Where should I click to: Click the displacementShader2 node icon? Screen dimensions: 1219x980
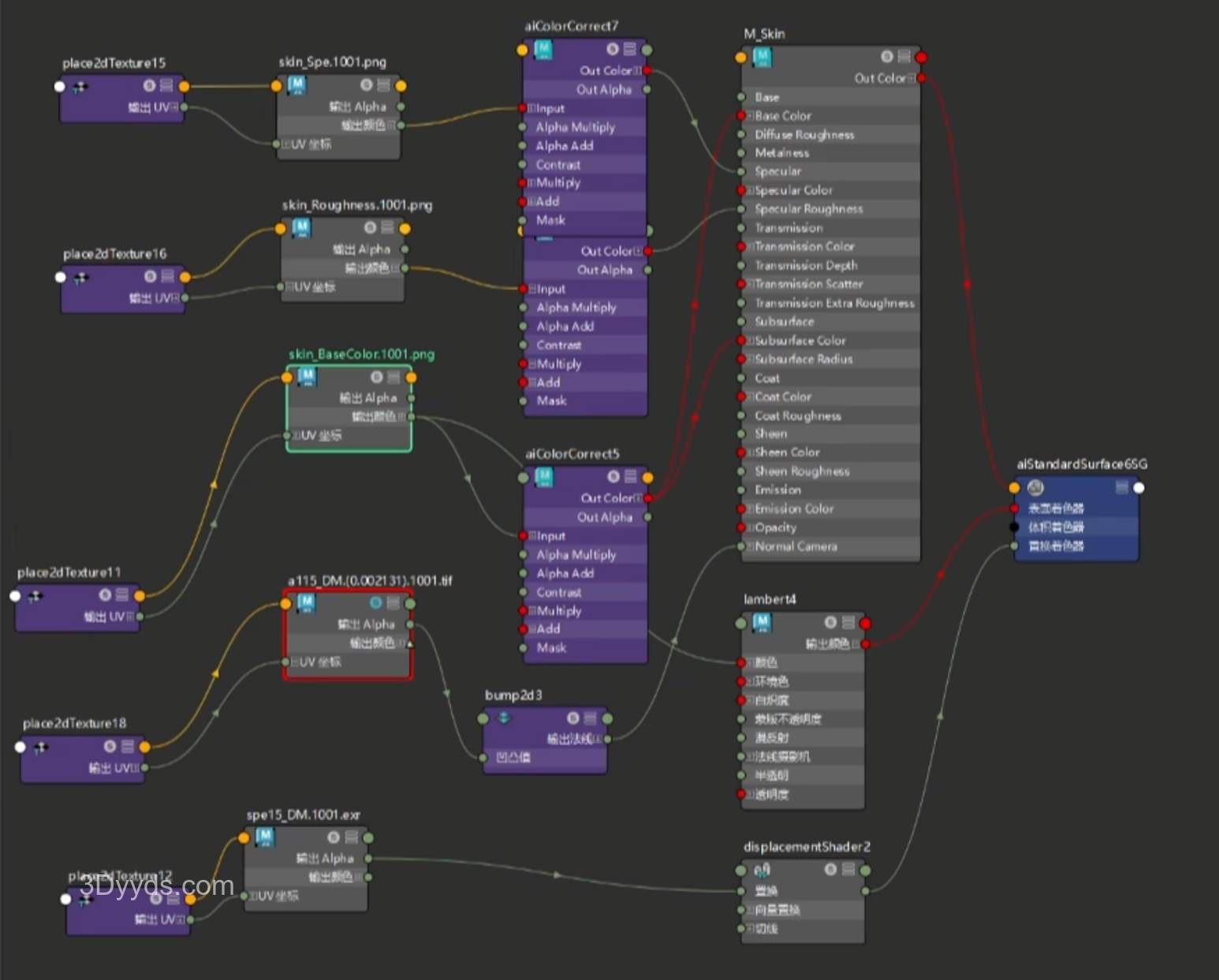[762, 870]
